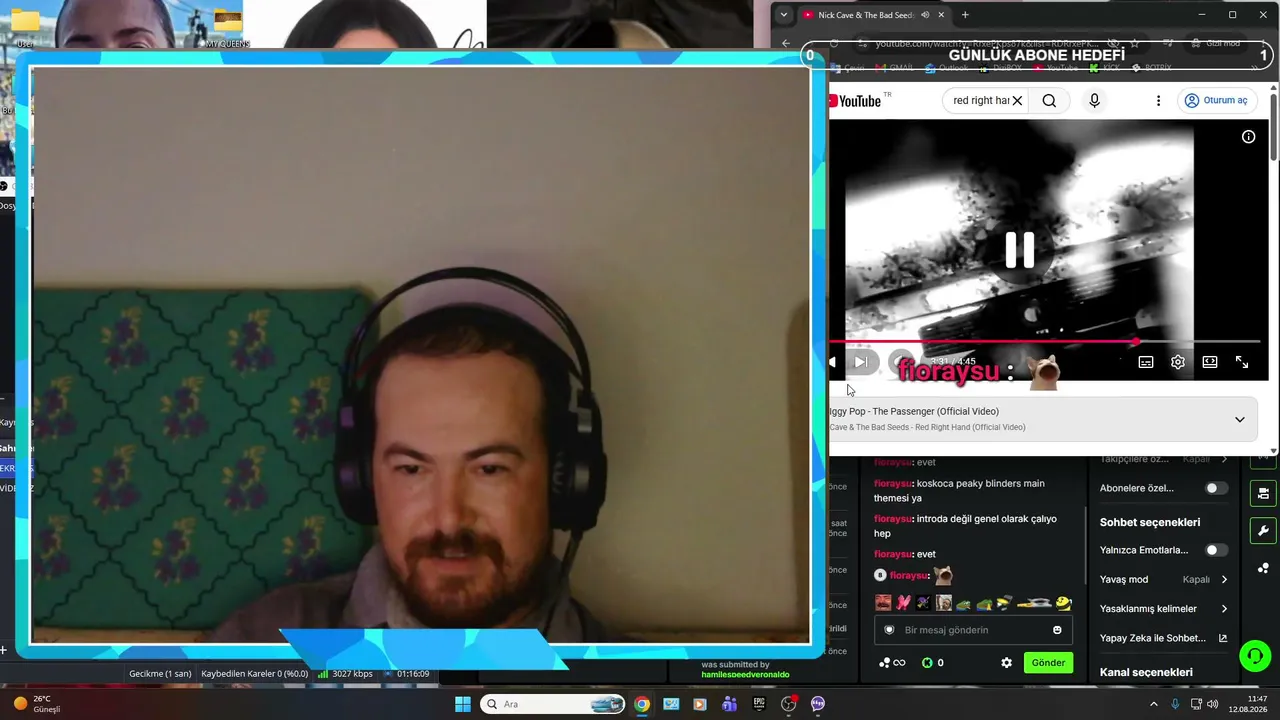
Task: Open the Windows Start menu
Action: click(x=463, y=704)
